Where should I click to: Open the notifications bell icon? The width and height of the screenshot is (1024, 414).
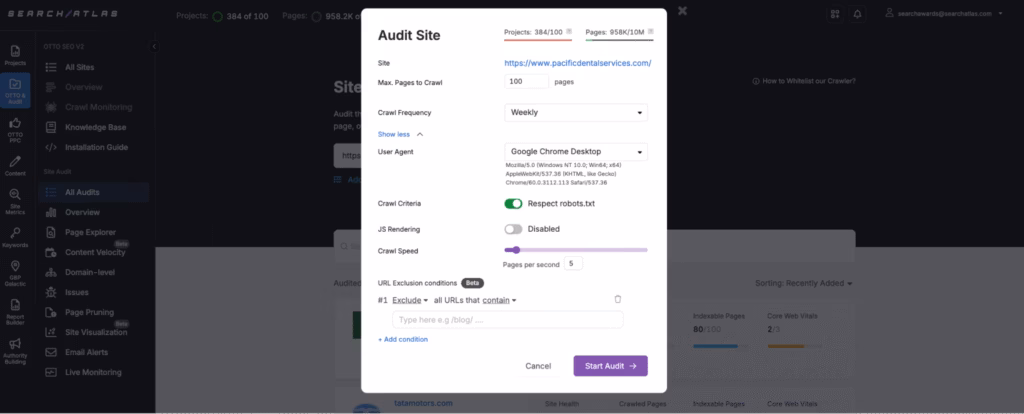coord(857,14)
